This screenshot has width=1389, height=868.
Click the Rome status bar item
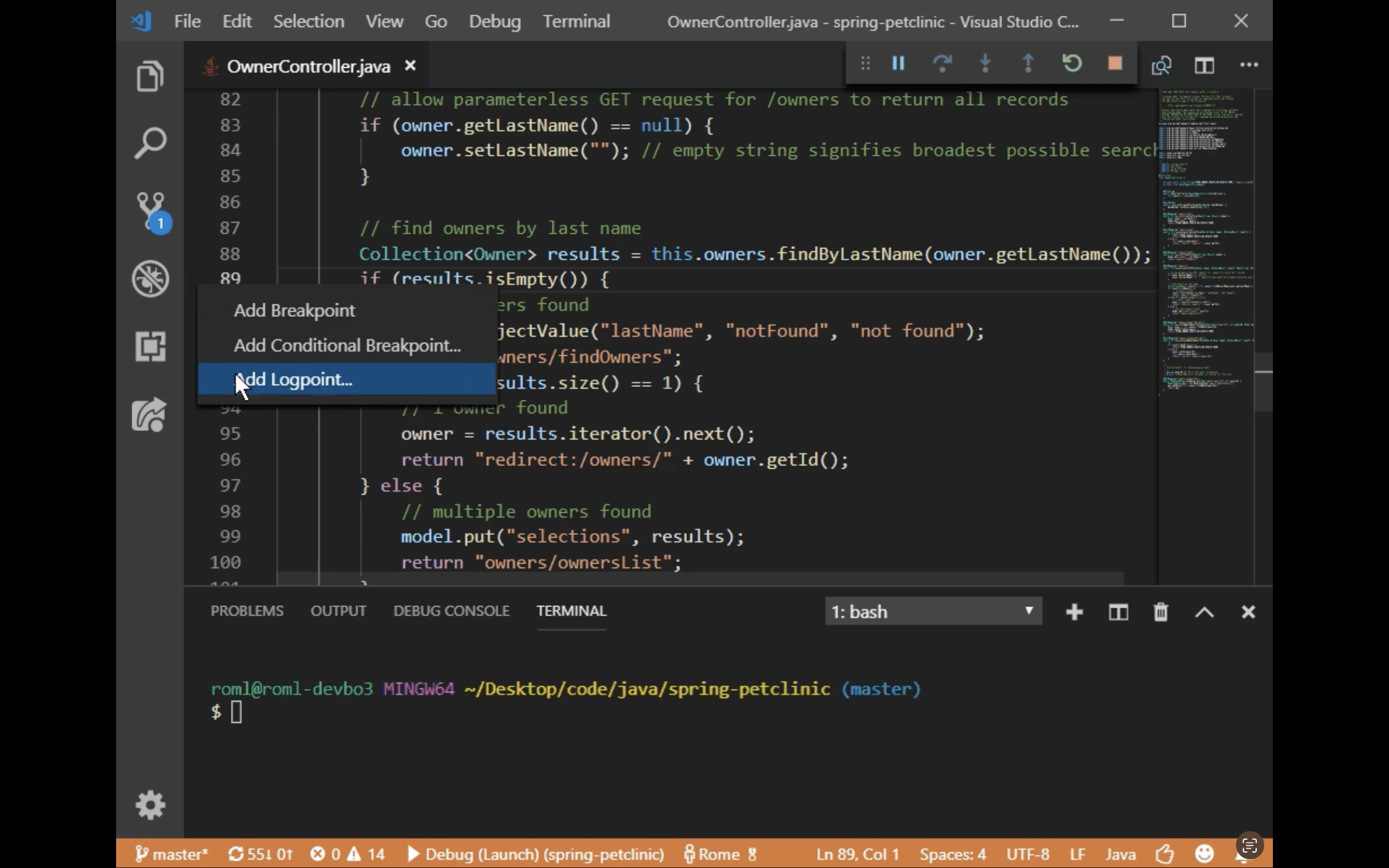(721, 854)
